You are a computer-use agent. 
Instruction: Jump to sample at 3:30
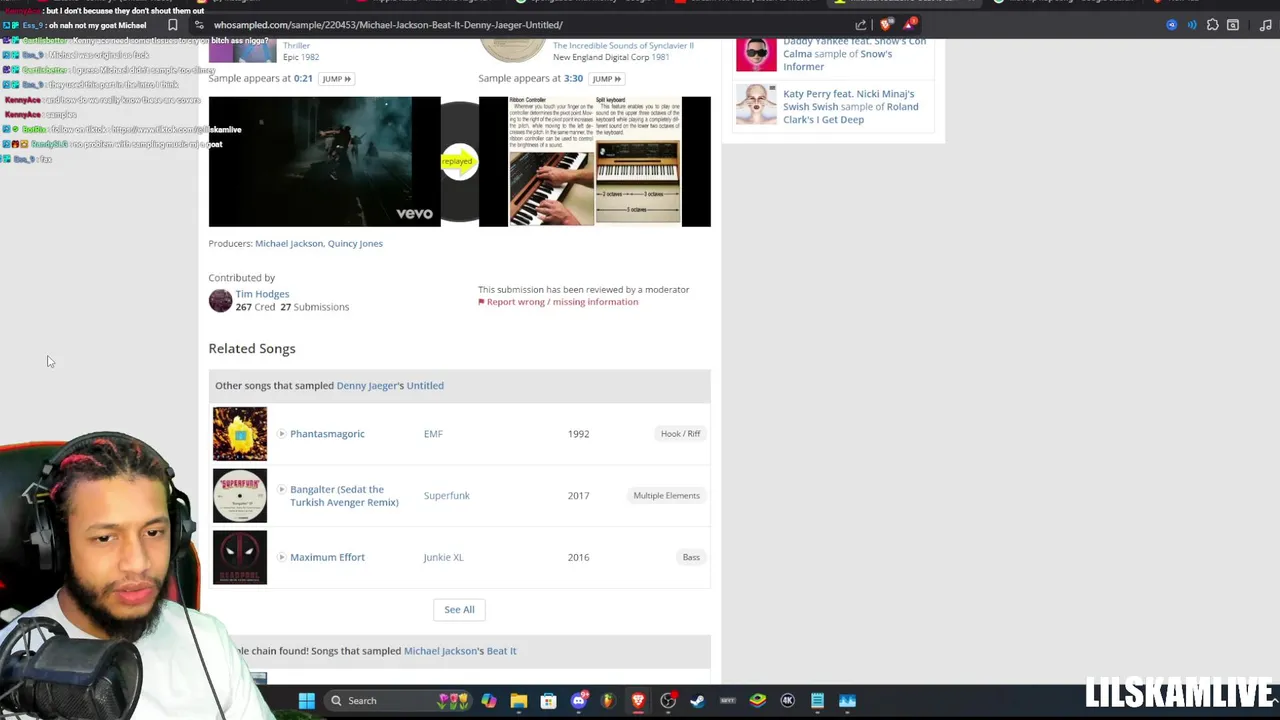coord(606,79)
